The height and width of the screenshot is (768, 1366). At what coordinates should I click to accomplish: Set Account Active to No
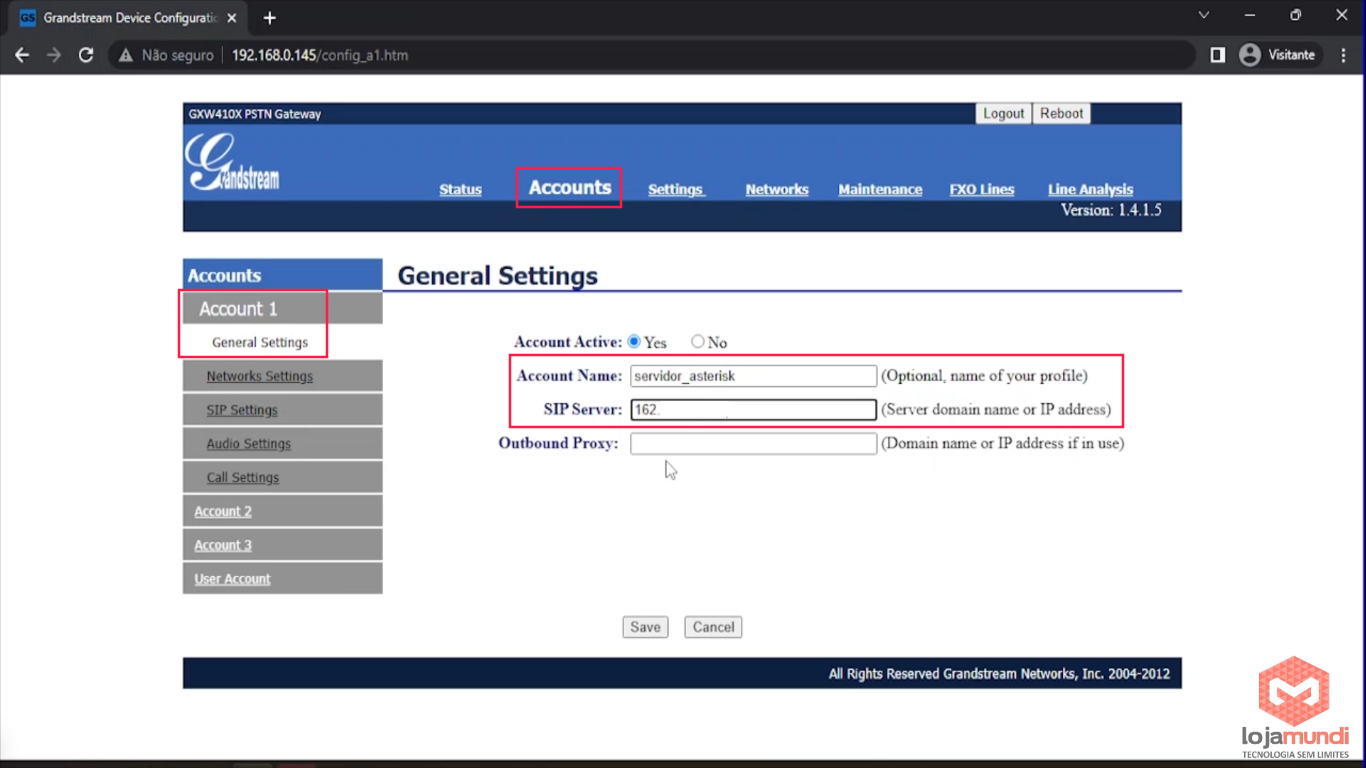click(x=698, y=342)
